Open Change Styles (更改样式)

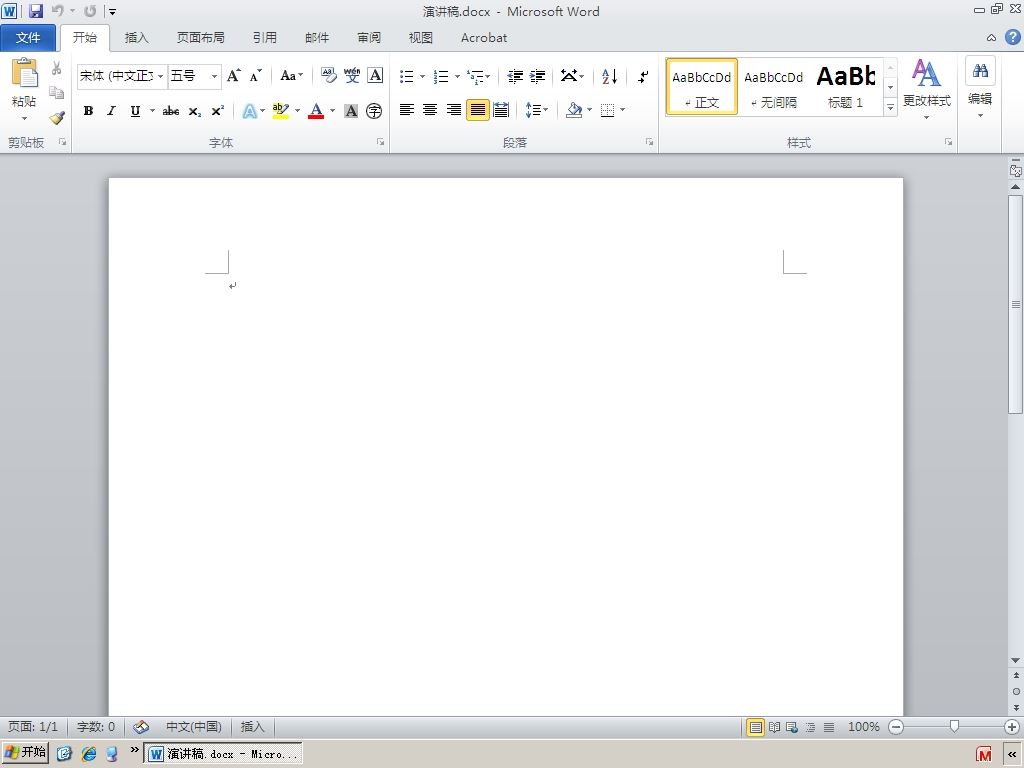(x=926, y=88)
